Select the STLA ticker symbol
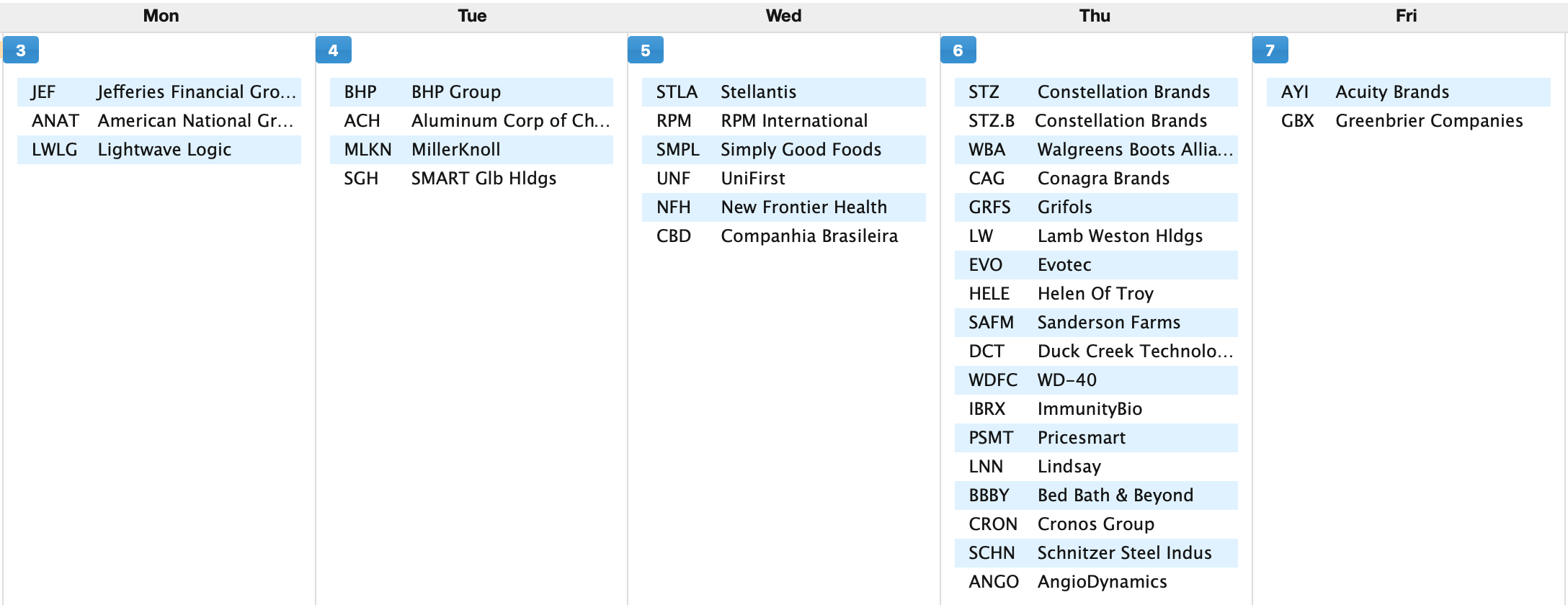The image size is (1568, 605). pos(677,92)
